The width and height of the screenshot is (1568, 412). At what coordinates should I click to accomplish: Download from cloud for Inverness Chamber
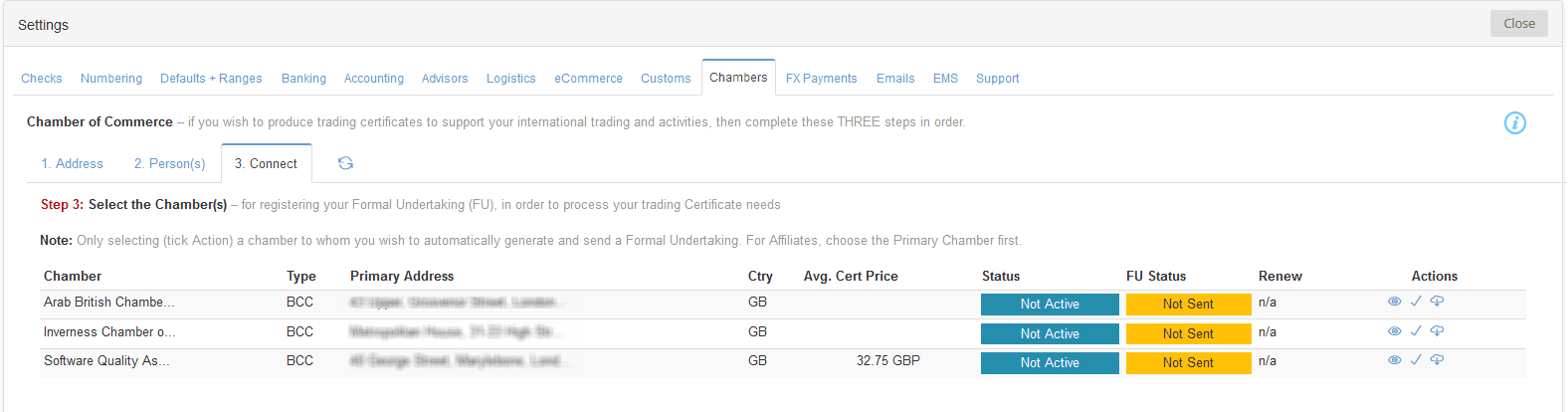(x=1437, y=330)
